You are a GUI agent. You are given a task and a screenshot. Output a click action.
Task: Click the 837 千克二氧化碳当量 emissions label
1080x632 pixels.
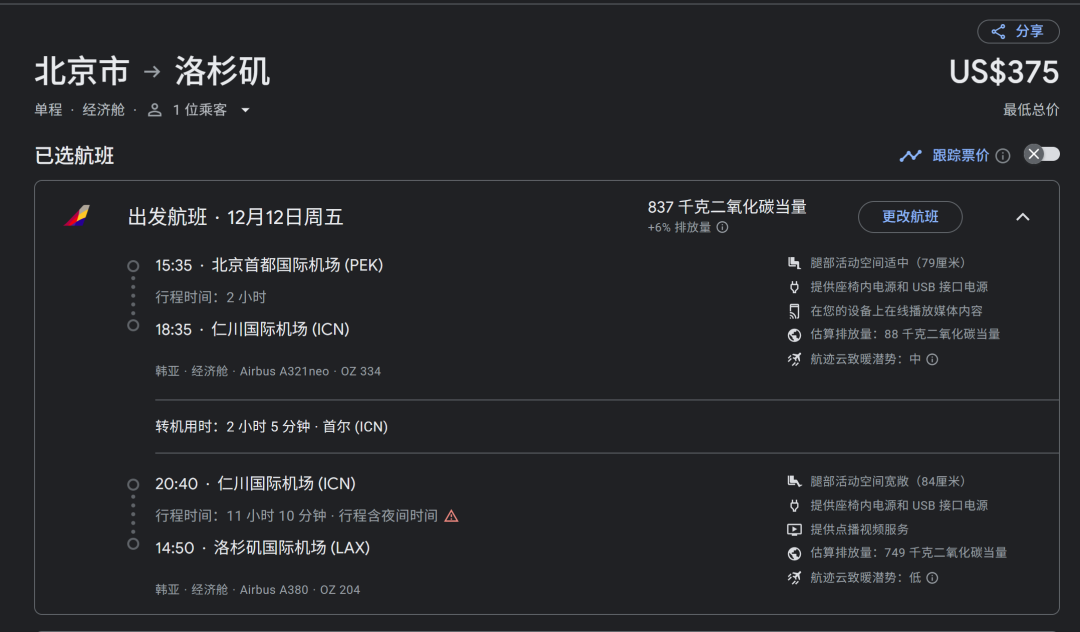click(727, 207)
